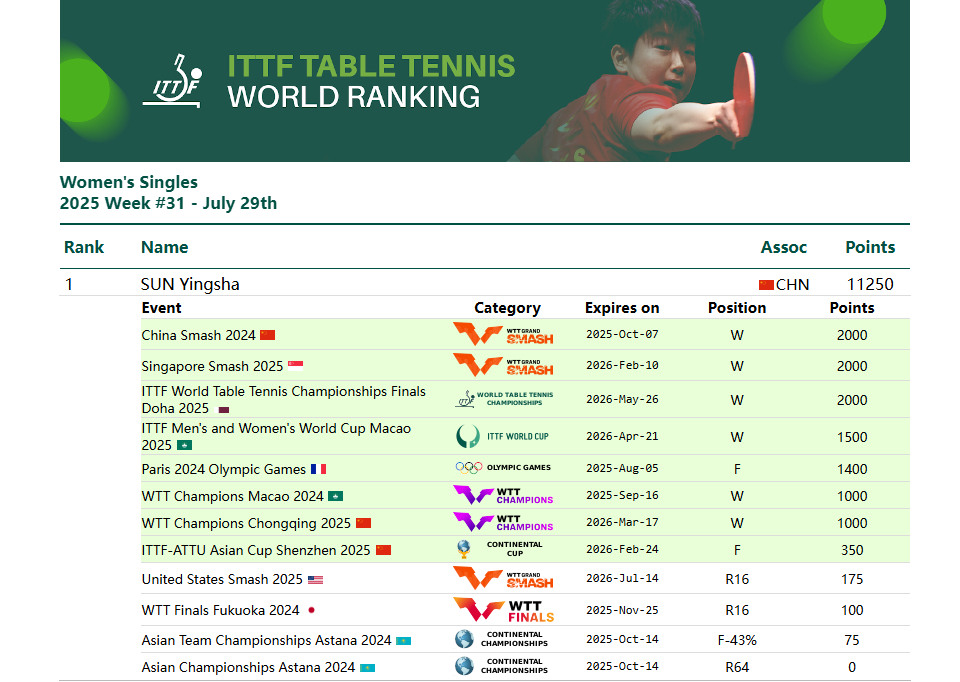960x682 pixels.
Task: Click the USA flag after United States Smash 2025
Action: click(x=315, y=580)
